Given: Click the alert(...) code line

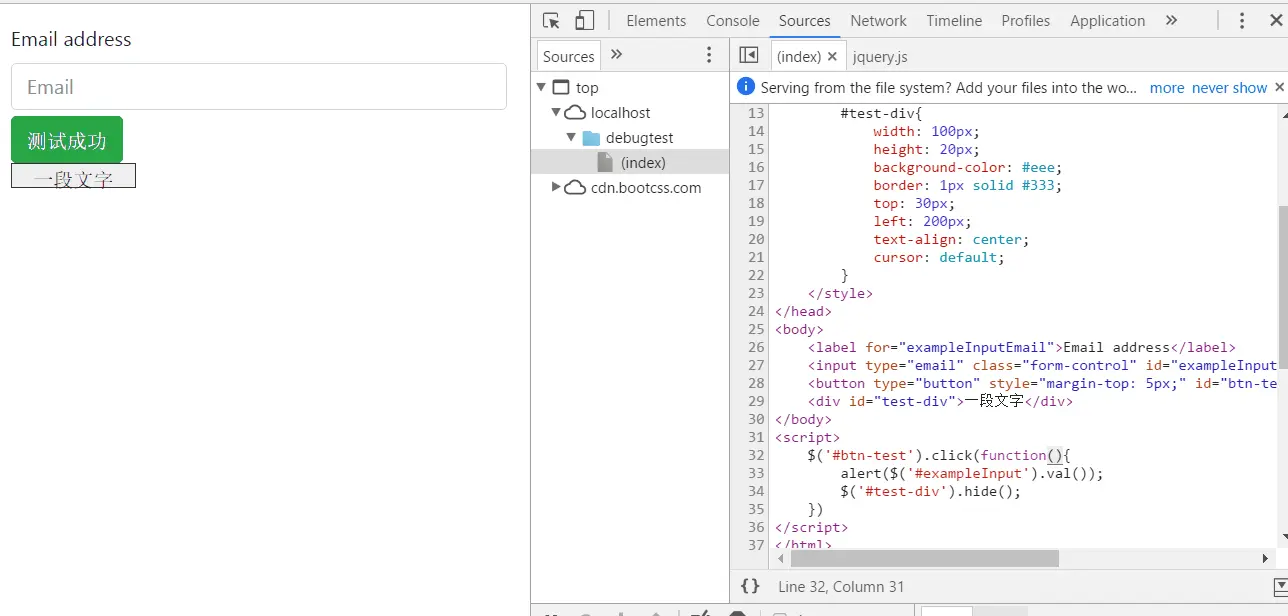Looking at the screenshot, I should (x=972, y=473).
